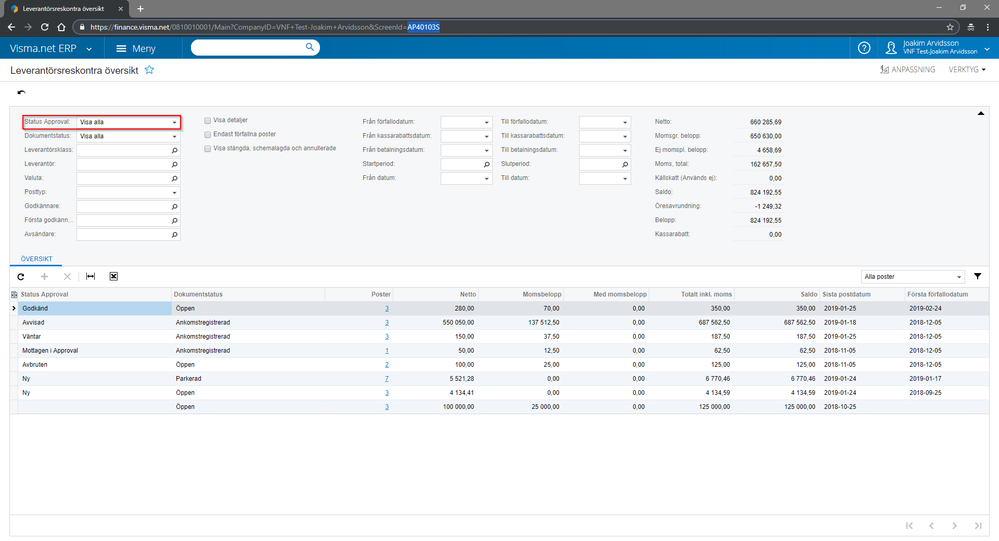Select the ÖVERSIKT tab

click(36, 257)
